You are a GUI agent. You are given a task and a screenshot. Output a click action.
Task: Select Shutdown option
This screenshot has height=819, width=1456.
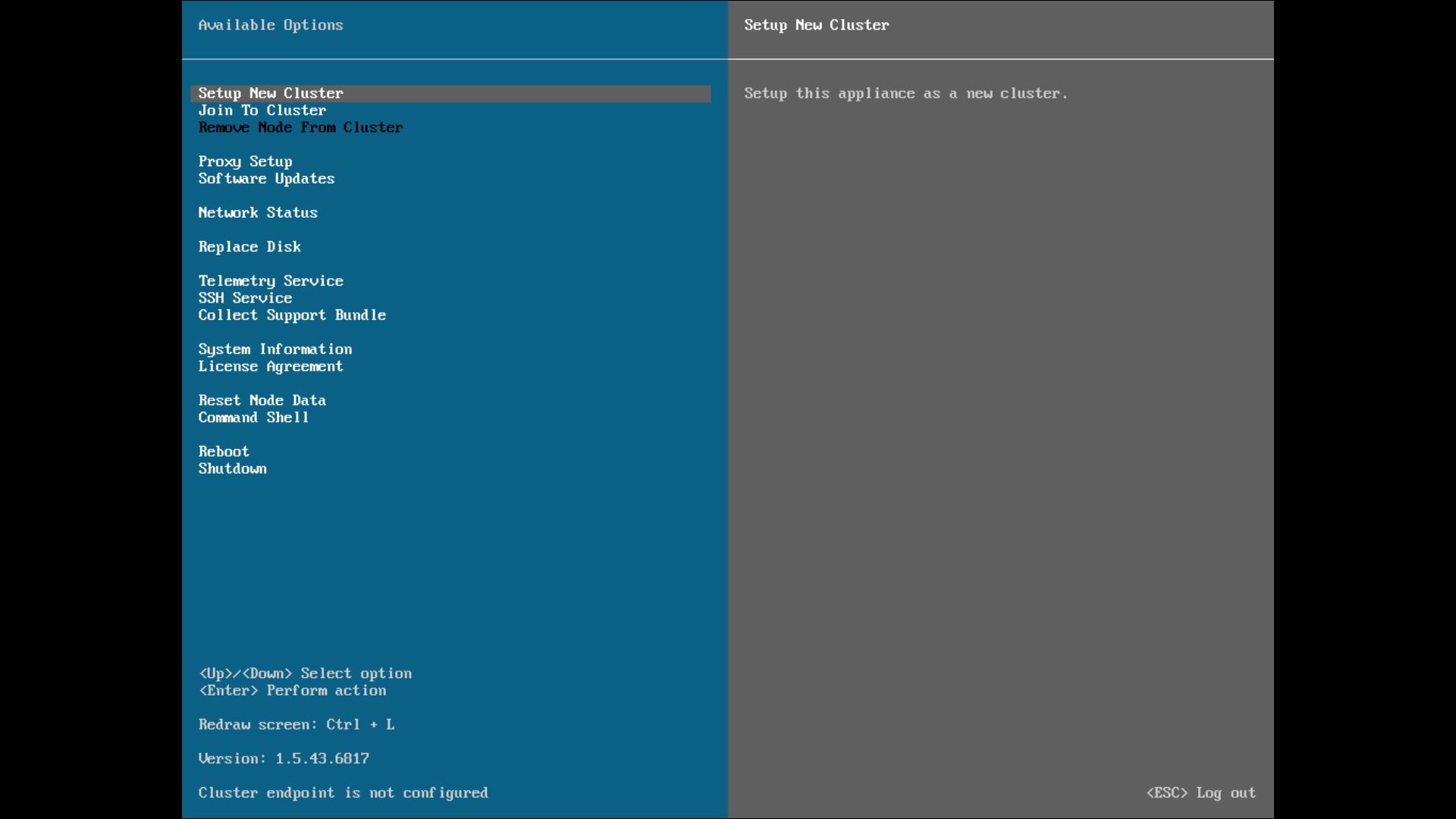[233, 469]
